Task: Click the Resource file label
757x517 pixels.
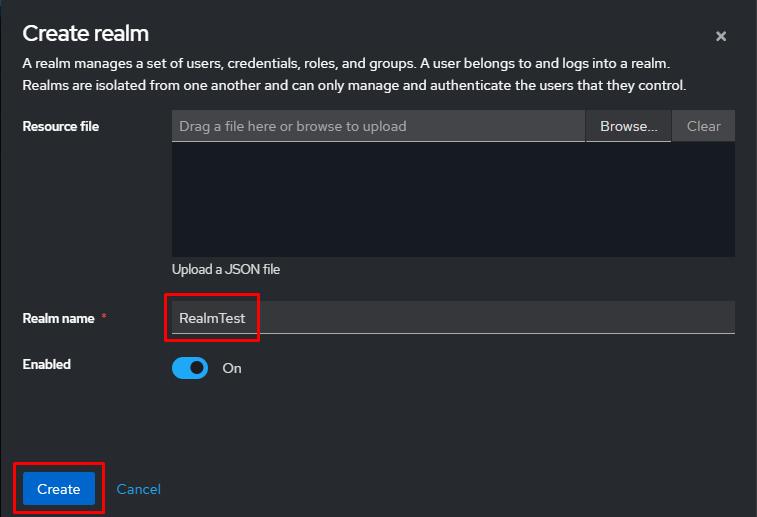Action: (61, 126)
